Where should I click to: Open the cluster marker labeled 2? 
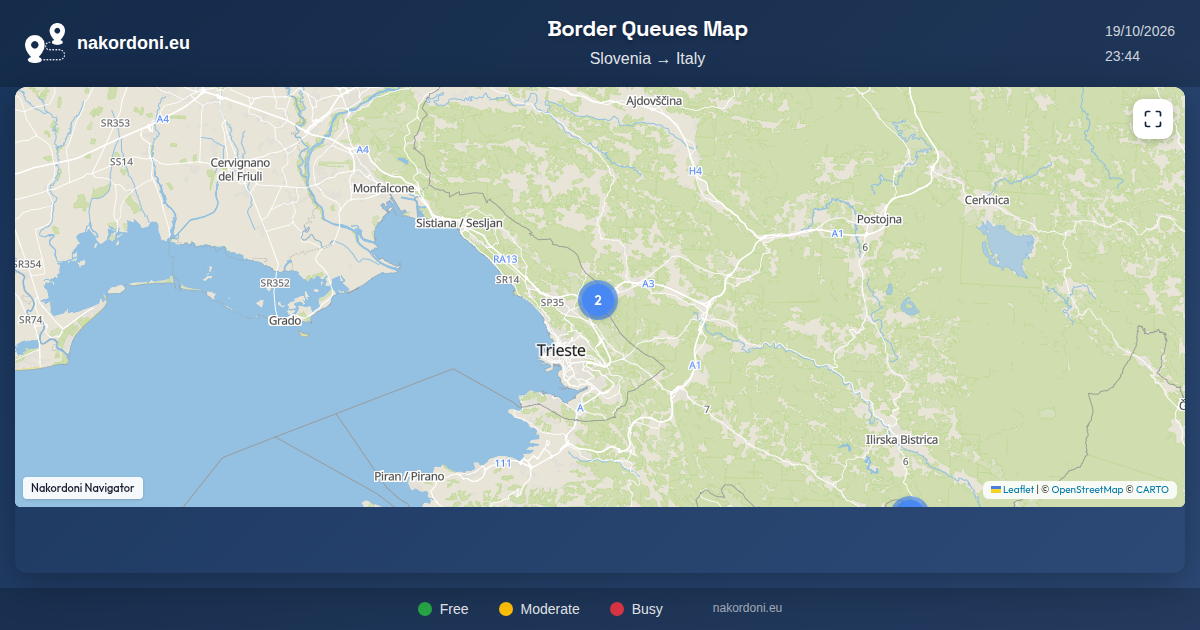598,300
